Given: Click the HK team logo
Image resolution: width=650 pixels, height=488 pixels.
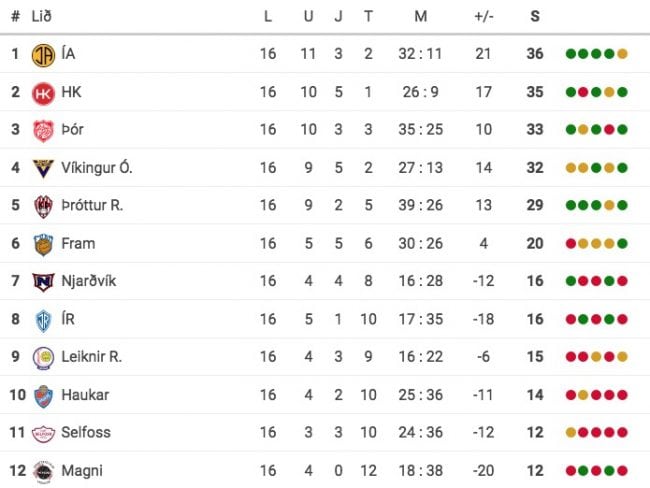Looking at the screenshot, I should [x=43, y=92].
